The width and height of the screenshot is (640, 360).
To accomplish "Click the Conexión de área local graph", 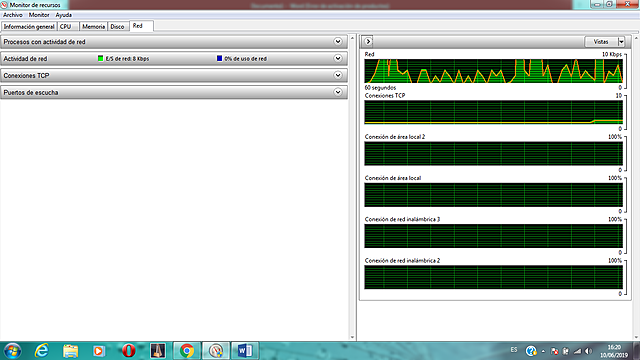I will pyautogui.click(x=493, y=195).
